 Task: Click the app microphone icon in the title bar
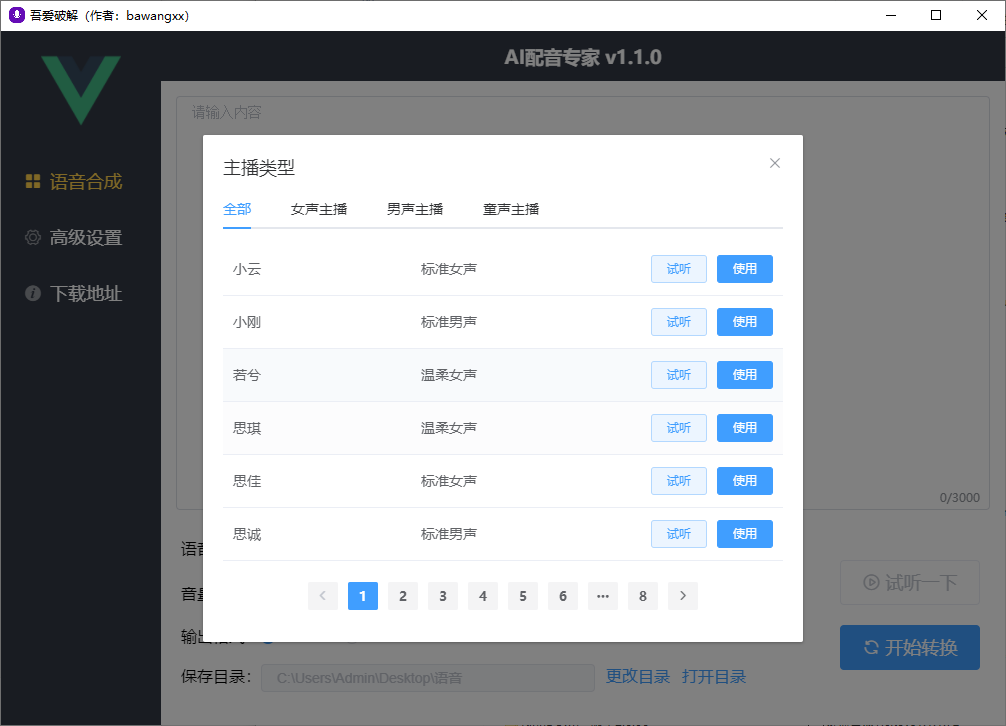[x=17, y=15]
